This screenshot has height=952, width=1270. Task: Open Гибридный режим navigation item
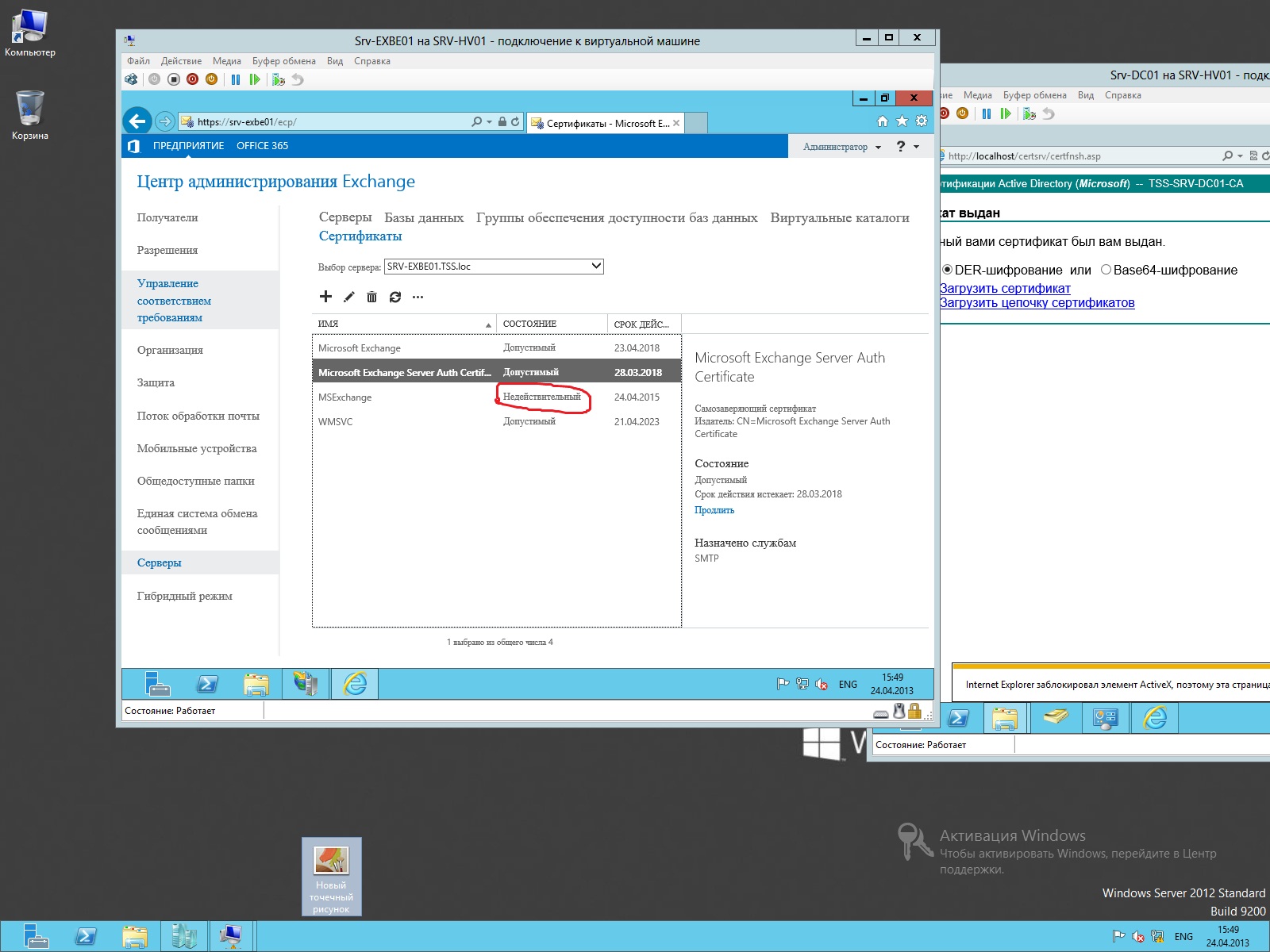pos(185,596)
